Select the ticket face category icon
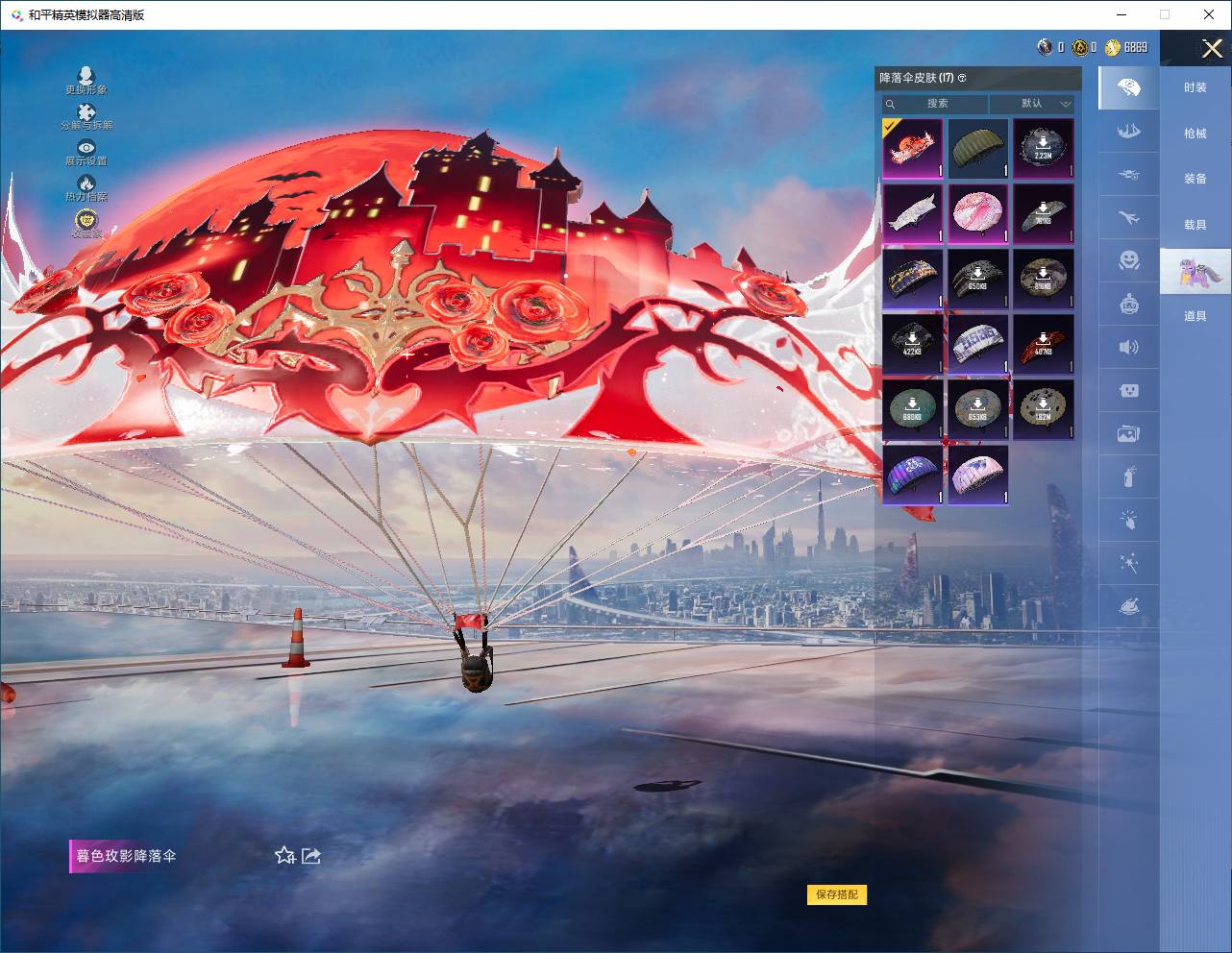Viewport: 1232px width, 953px height. click(1129, 390)
